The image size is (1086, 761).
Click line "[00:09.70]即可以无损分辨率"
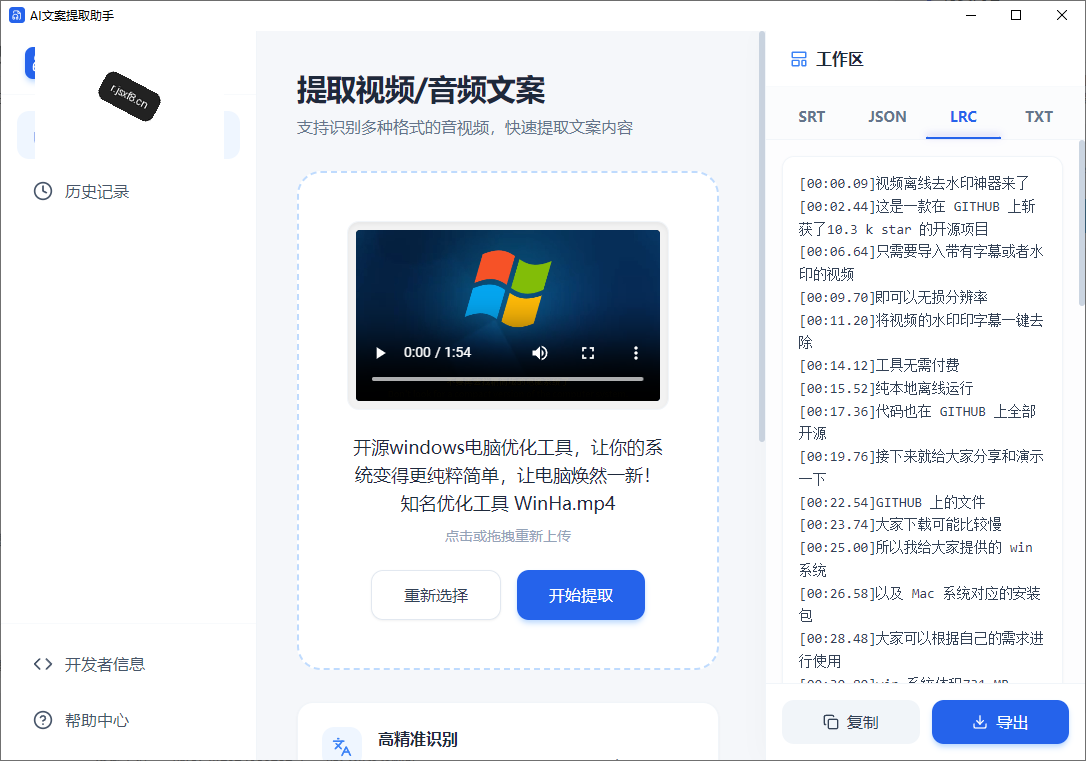click(x=893, y=297)
